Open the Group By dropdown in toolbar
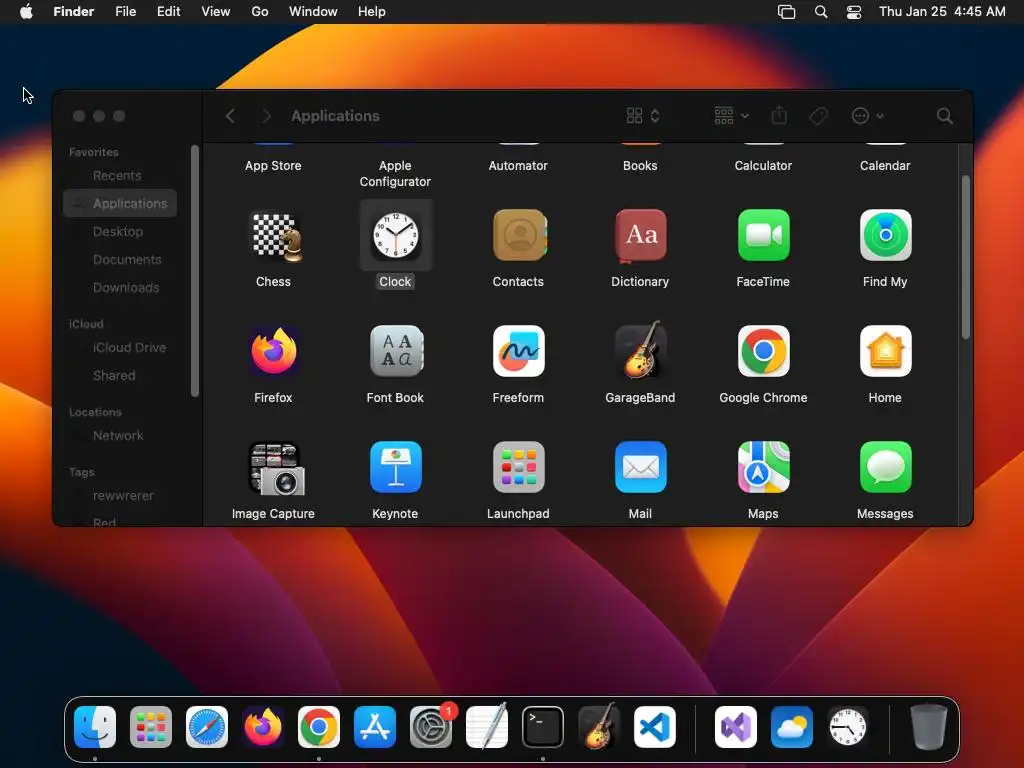The width and height of the screenshot is (1024, 768). tap(731, 116)
